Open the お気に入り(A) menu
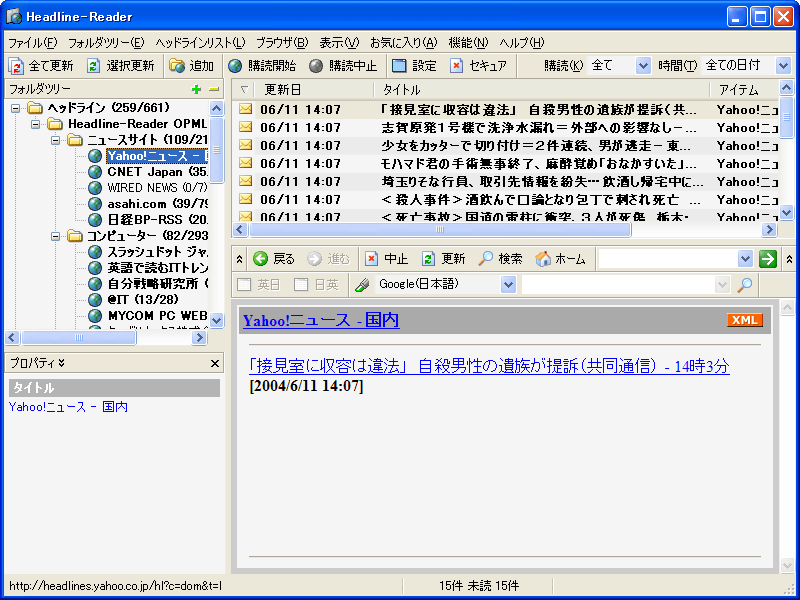This screenshot has height=600, width=800. click(404, 42)
